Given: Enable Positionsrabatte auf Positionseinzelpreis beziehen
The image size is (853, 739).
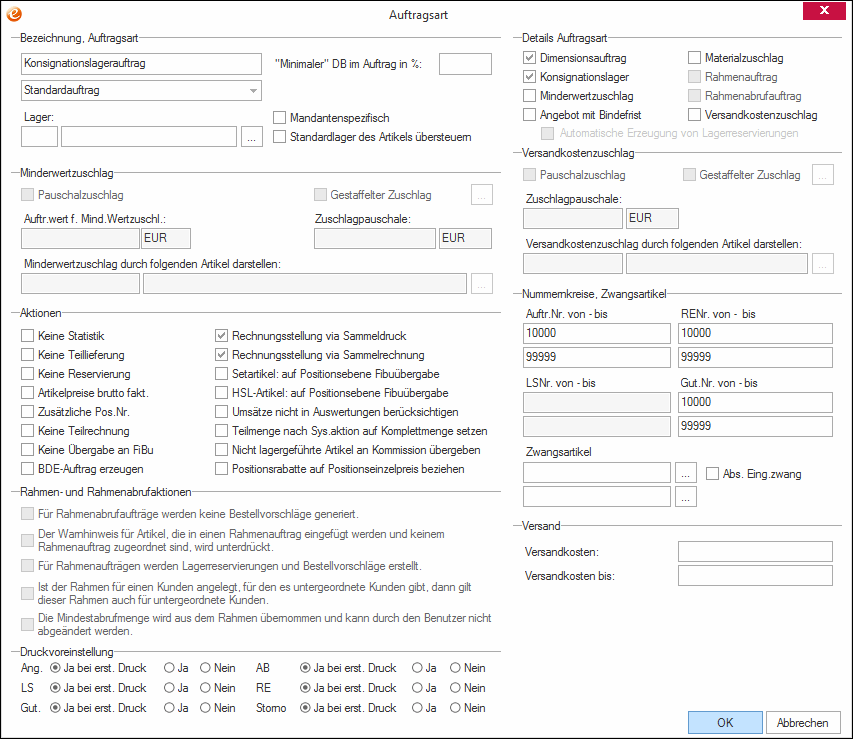Looking at the screenshot, I should 221,469.
